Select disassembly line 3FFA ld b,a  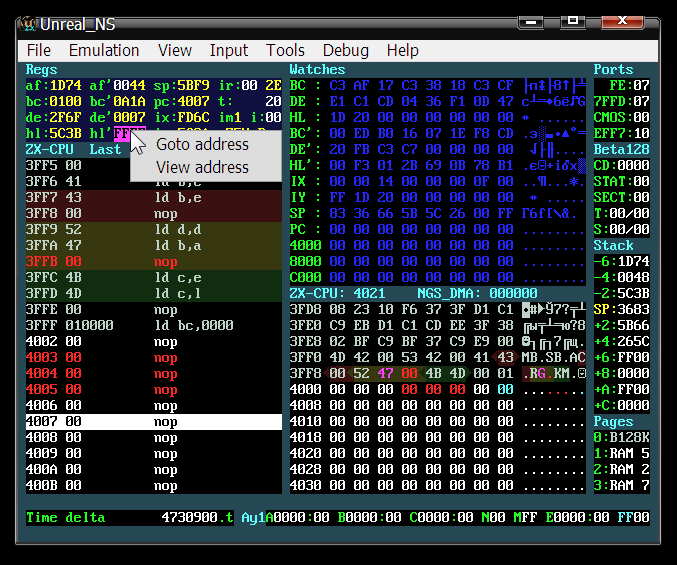tap(154, 246)
